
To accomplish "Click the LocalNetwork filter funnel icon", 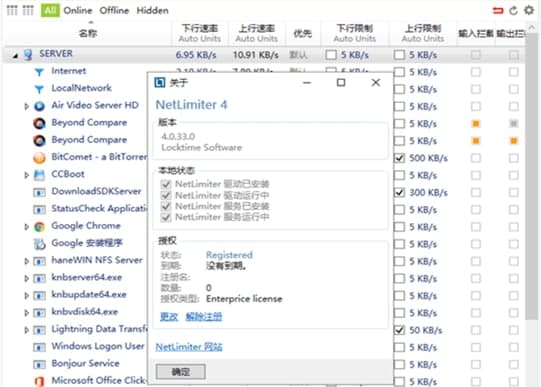I will (x=39, y=89).
